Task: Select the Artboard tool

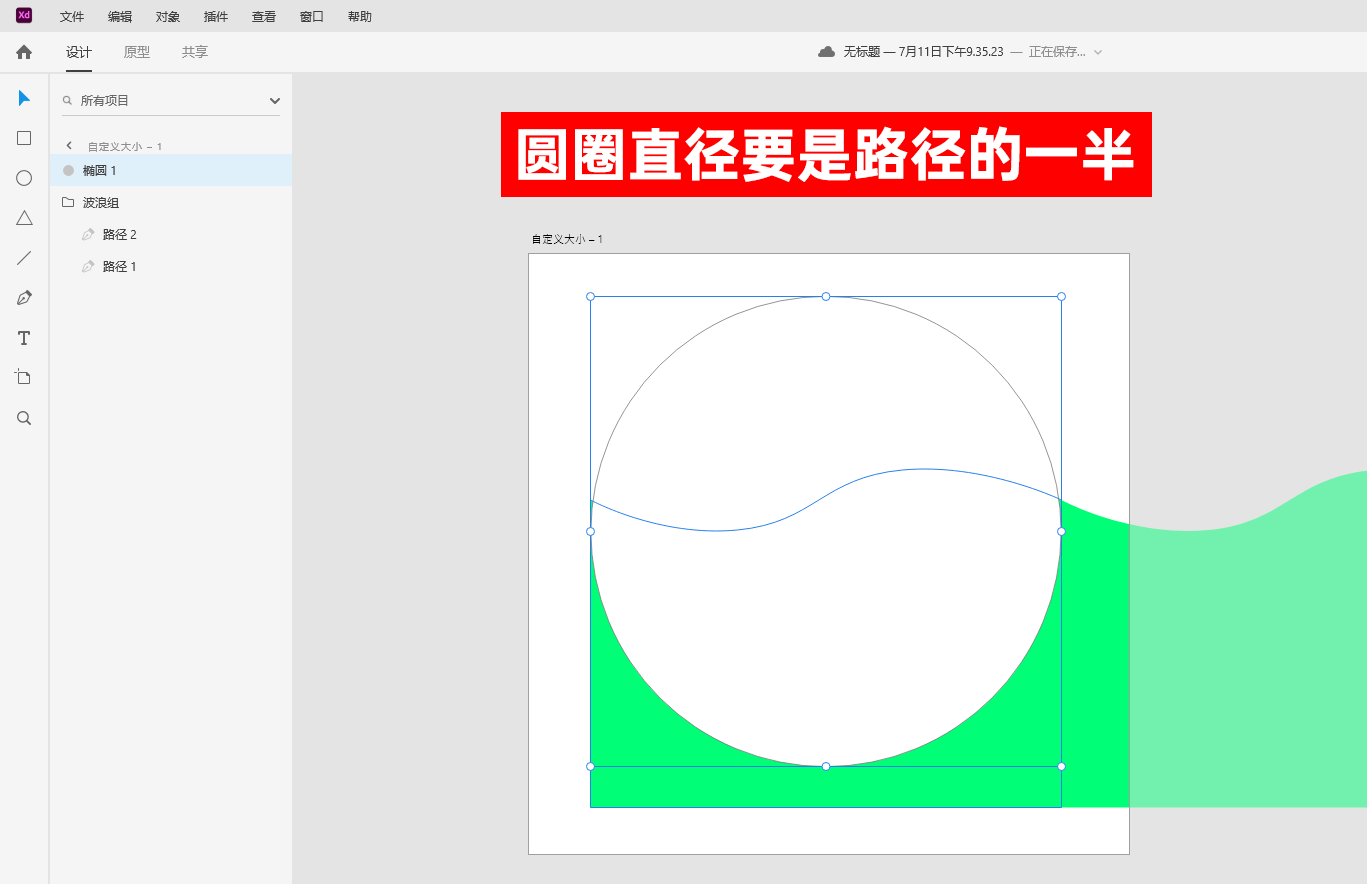Action: 24,377
